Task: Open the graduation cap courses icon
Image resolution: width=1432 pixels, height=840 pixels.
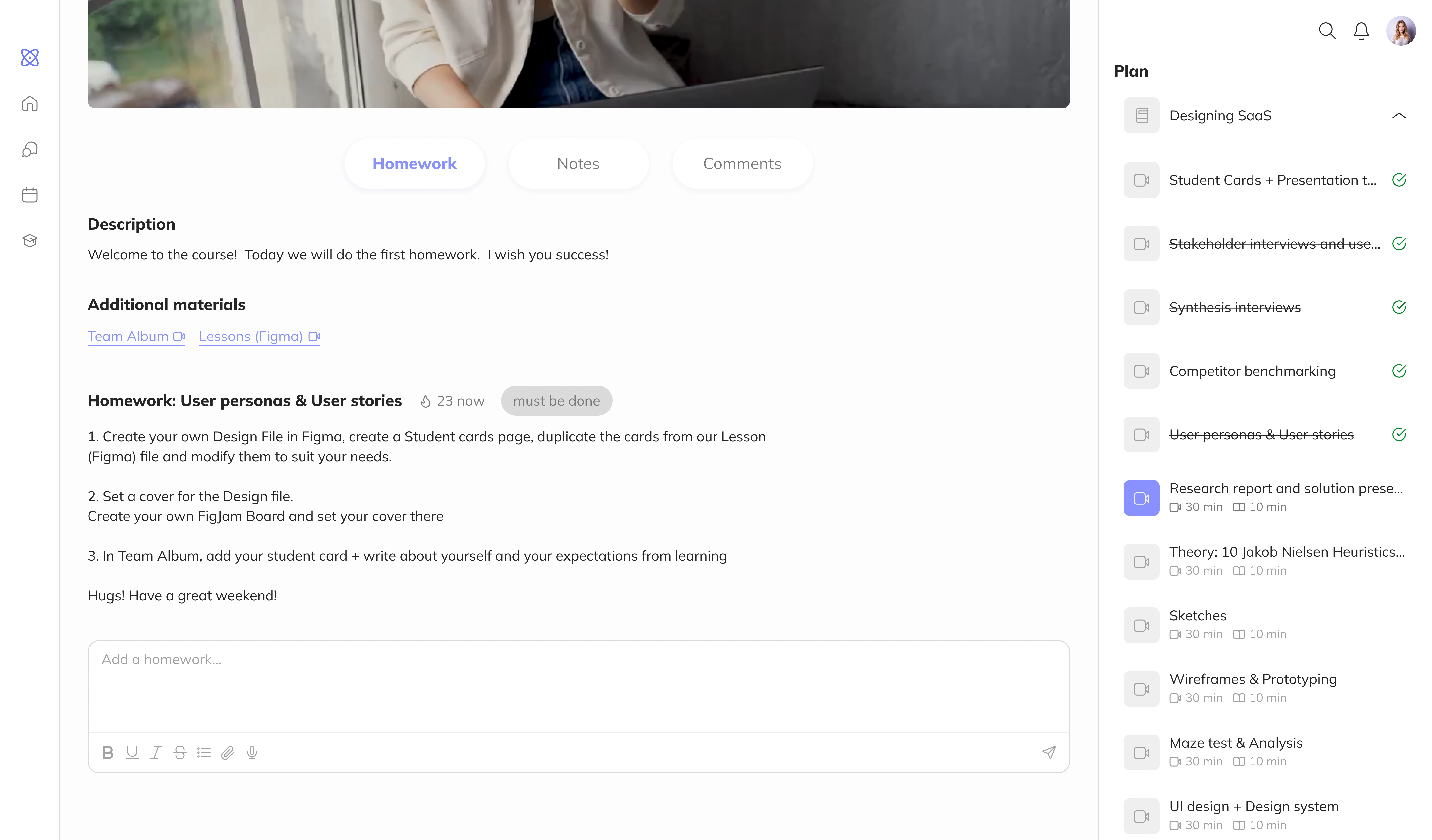Action: (30, 240)
